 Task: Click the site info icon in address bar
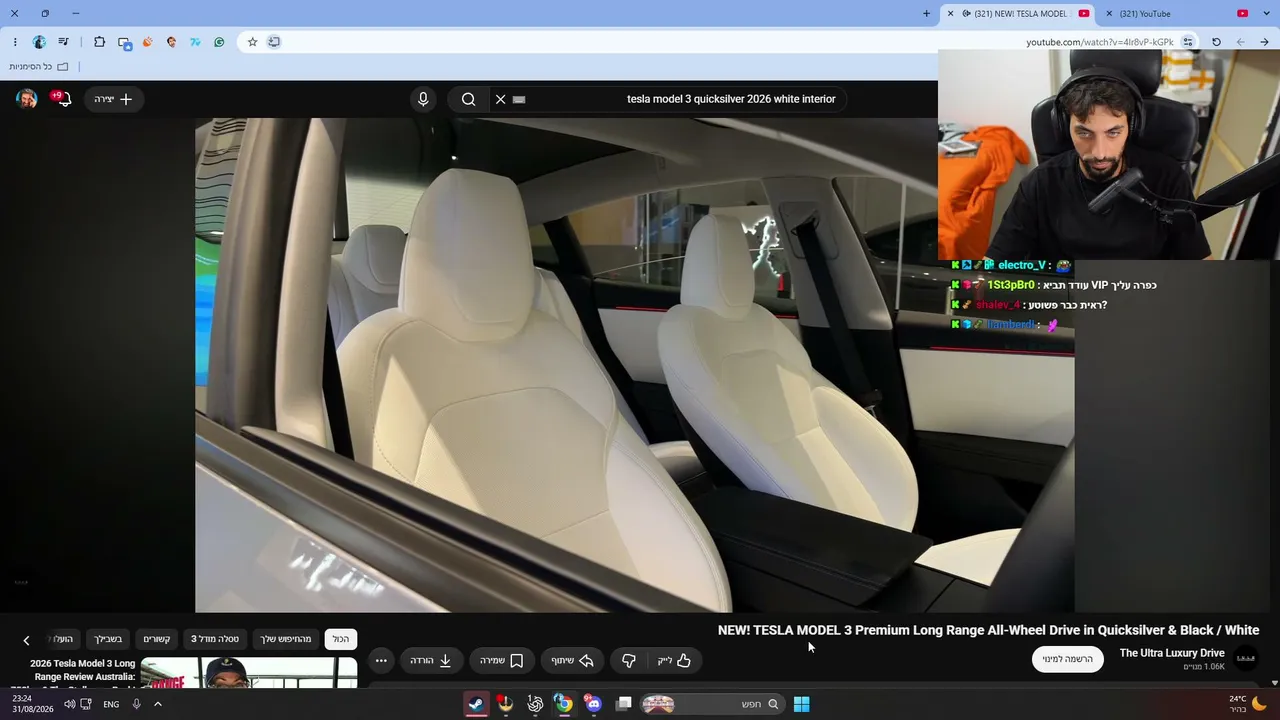[x=1188, y=42]
